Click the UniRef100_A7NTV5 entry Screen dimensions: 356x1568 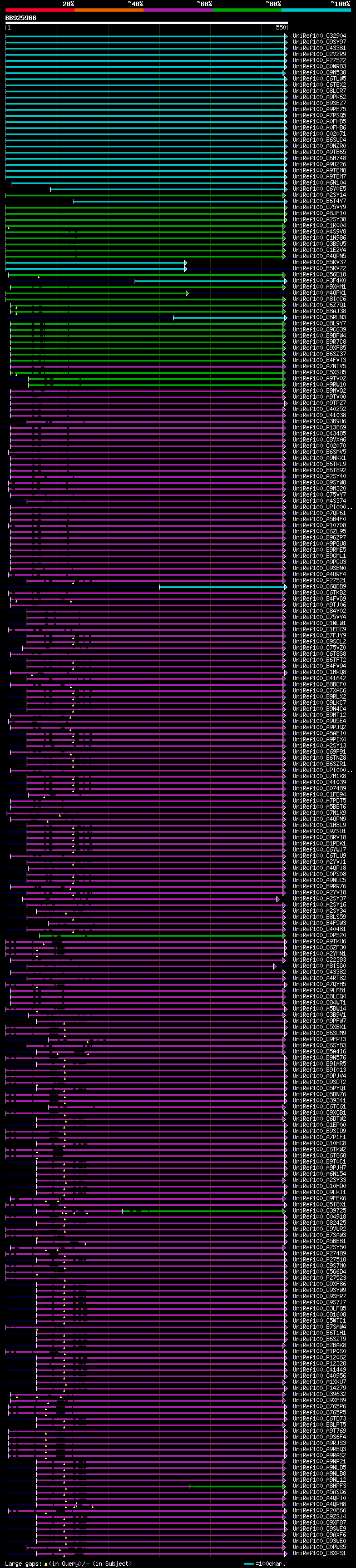(319, 367)
